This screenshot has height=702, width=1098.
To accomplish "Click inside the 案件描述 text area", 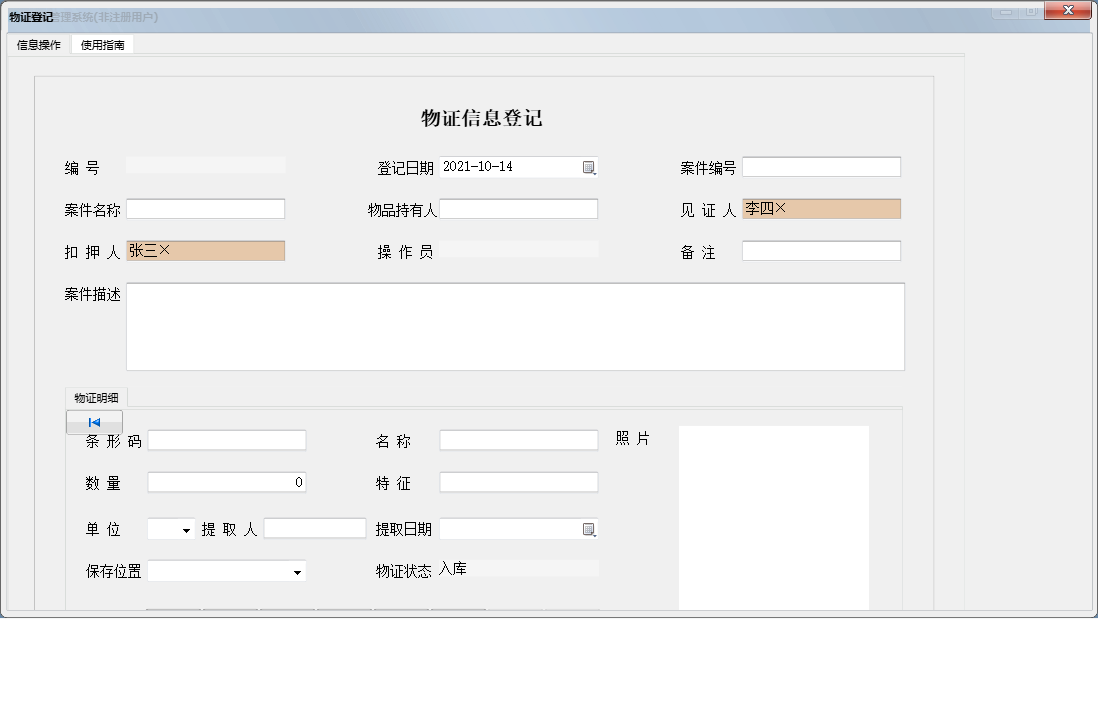I will [x=516, y=325].
